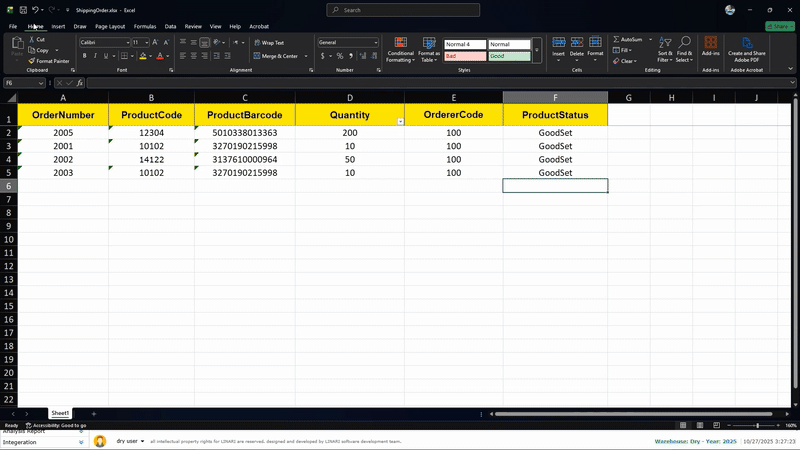The width and height of the screenshot is (800, 450).
Task: Toggle Bold formatting
Action: tap(85, 56)
